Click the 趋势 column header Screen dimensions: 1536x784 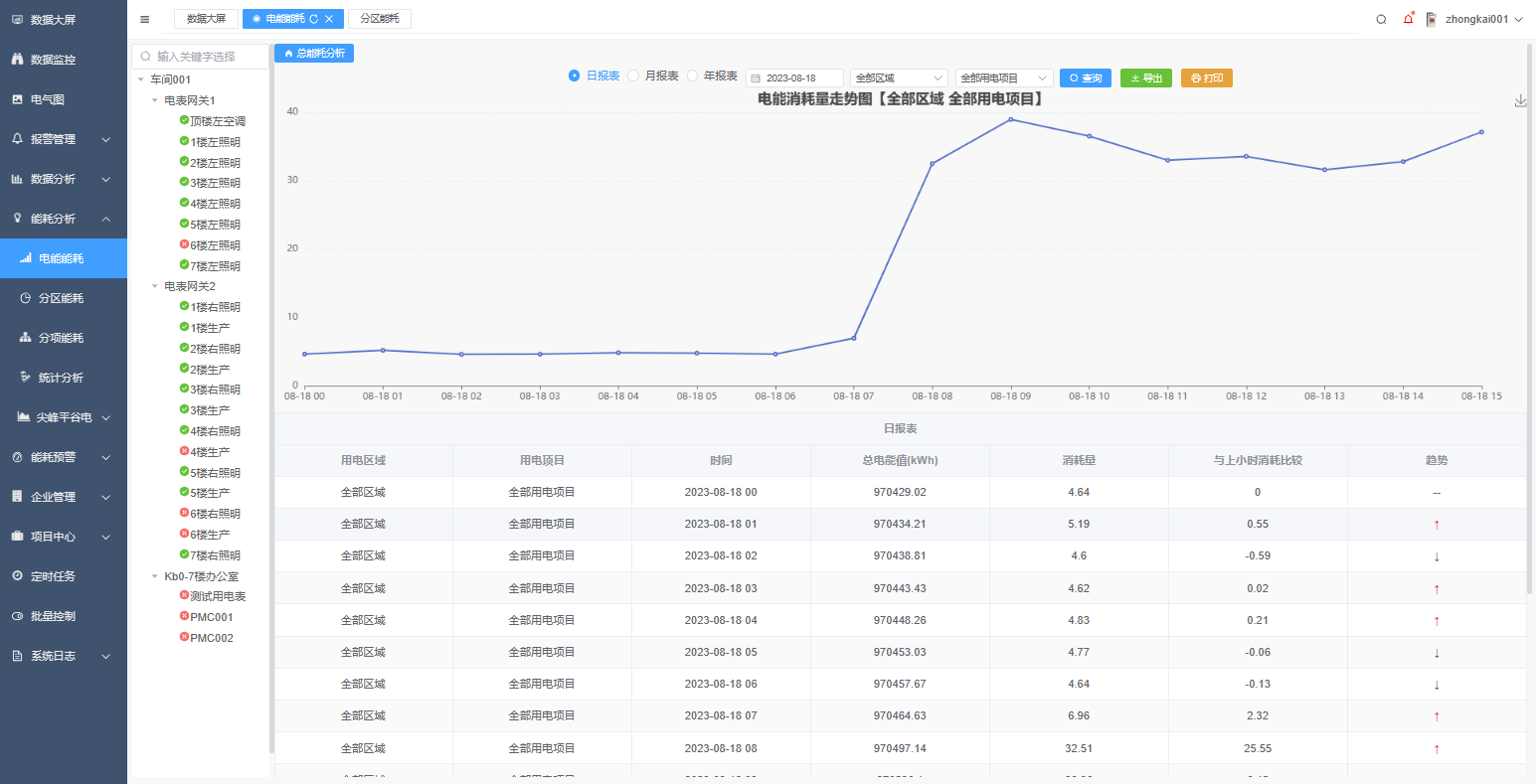1437,460
